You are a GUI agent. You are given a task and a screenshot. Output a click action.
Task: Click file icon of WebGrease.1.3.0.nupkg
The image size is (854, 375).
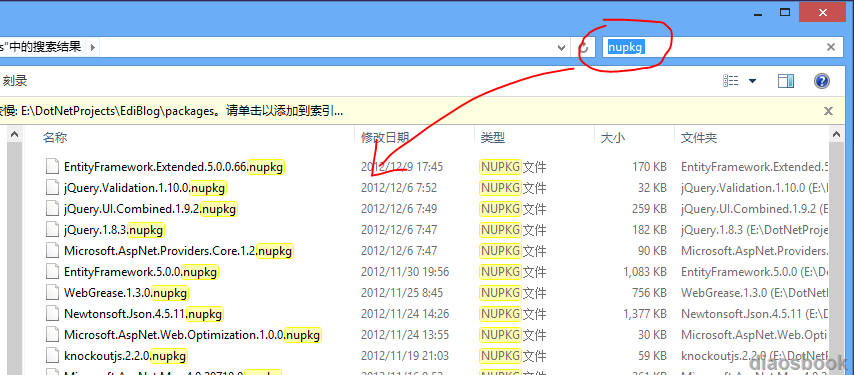(x=52, y=293)
